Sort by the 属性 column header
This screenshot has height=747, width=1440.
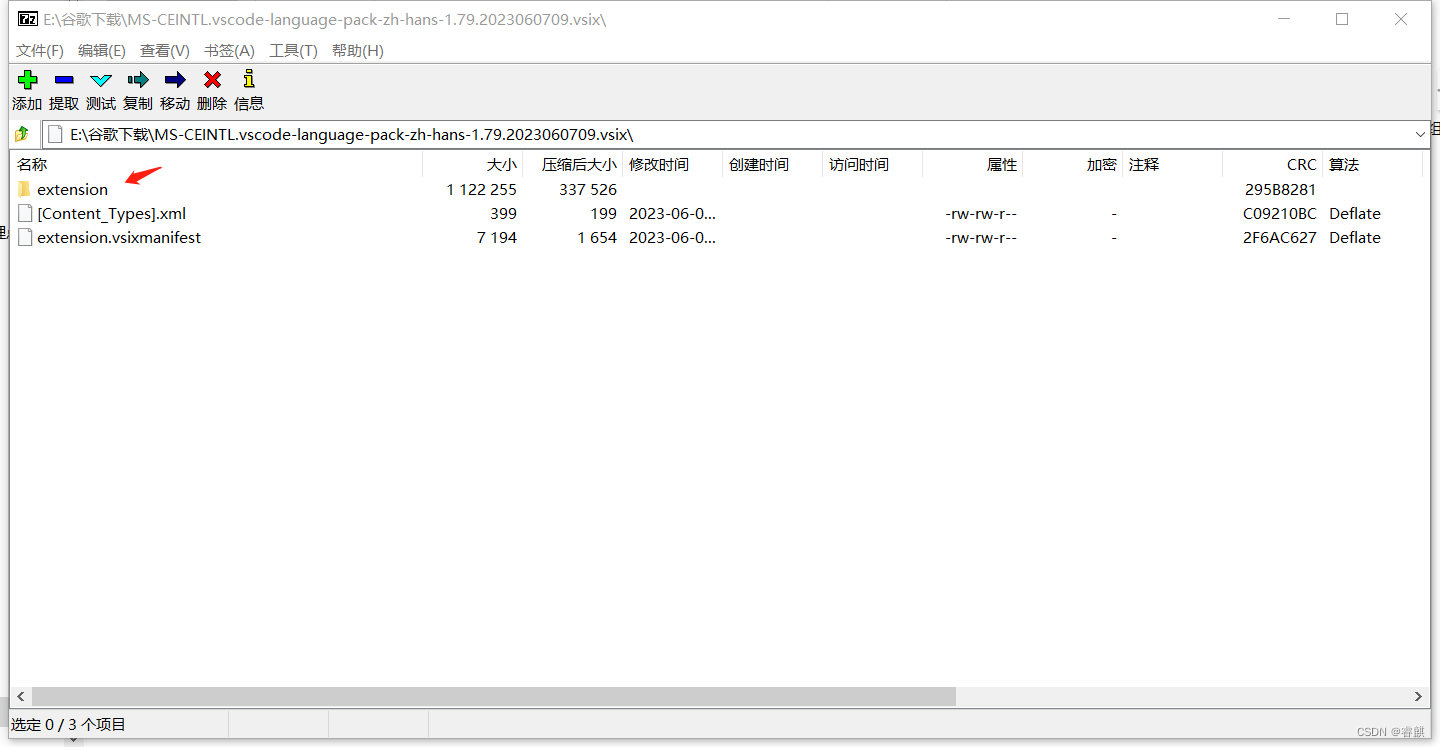coord(972,165)
